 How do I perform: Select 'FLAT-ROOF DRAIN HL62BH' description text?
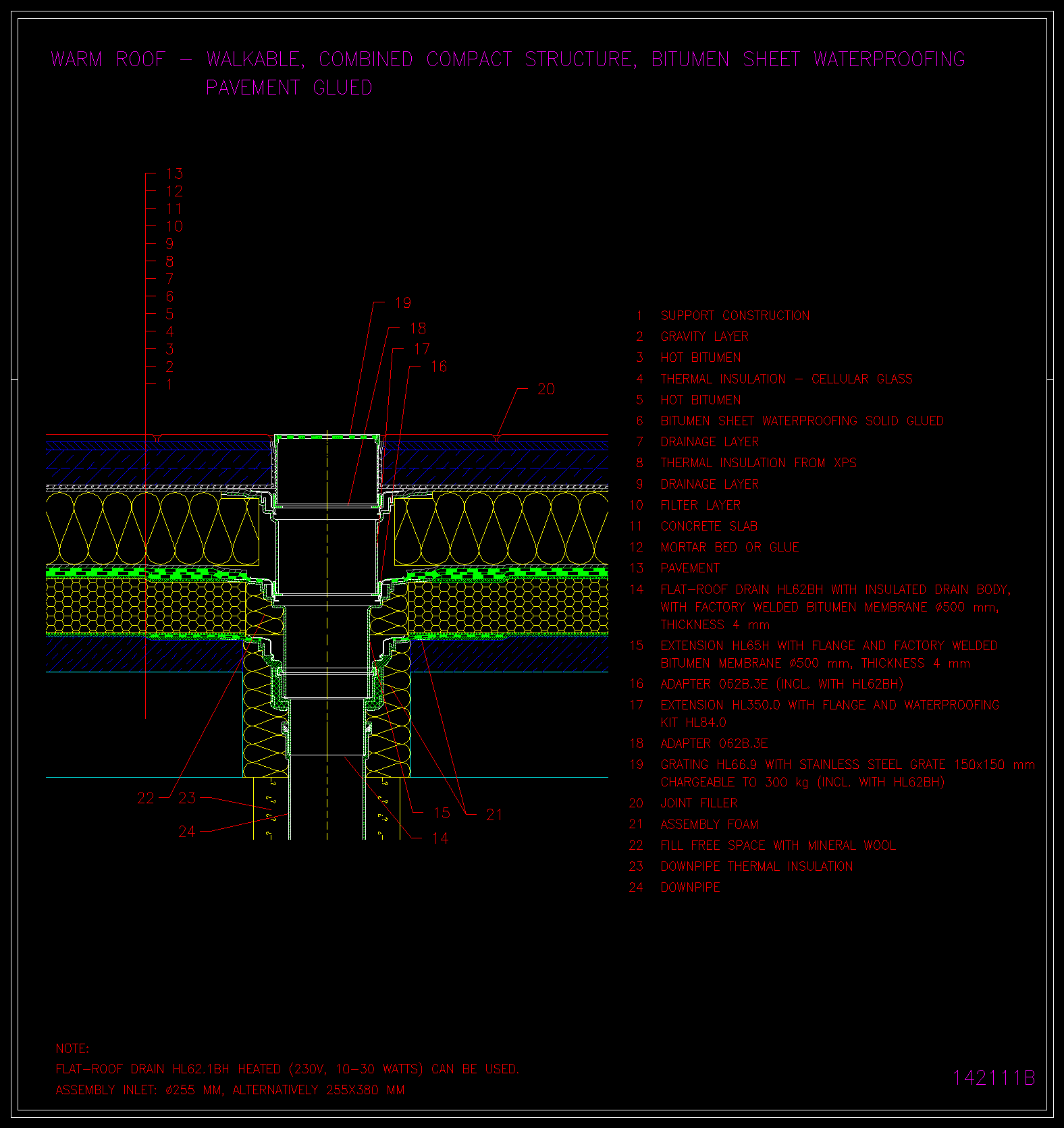tap(835, 607)
